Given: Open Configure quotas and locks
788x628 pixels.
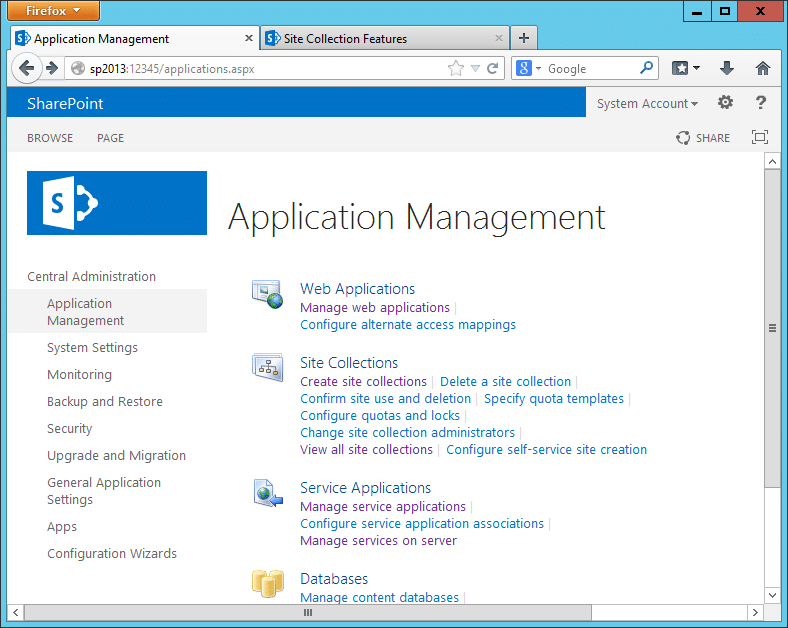Looking at the screenshot, I should click(x=380, y=415).
